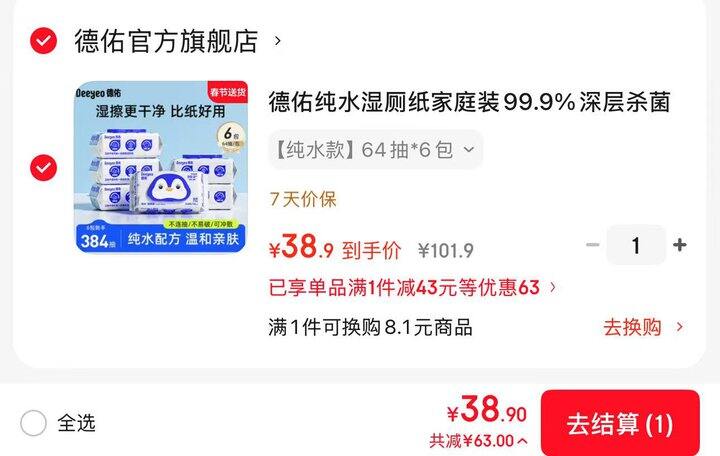This screenshot has height=456, width=720.
Task: Expand the 【纯水款】64抽*6包 variant dropdown
Action: click(x=375, y=150)
